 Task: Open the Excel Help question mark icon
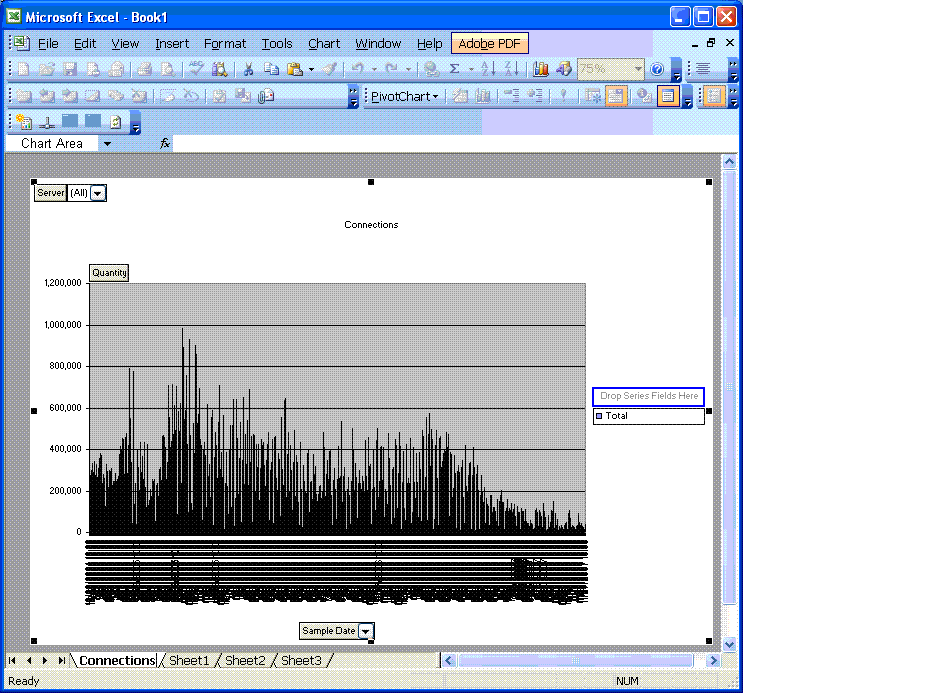[x=657, y=69]
